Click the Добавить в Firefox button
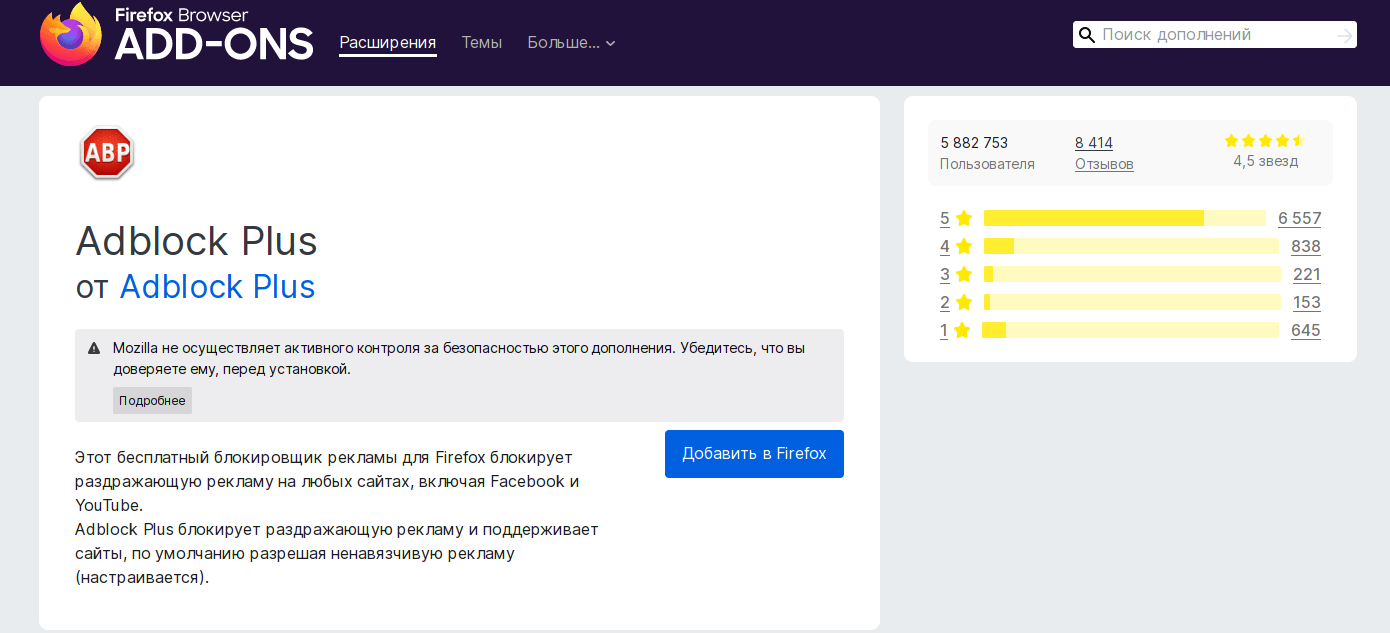This screenshot has height=633, width=1390. [754, 454]
